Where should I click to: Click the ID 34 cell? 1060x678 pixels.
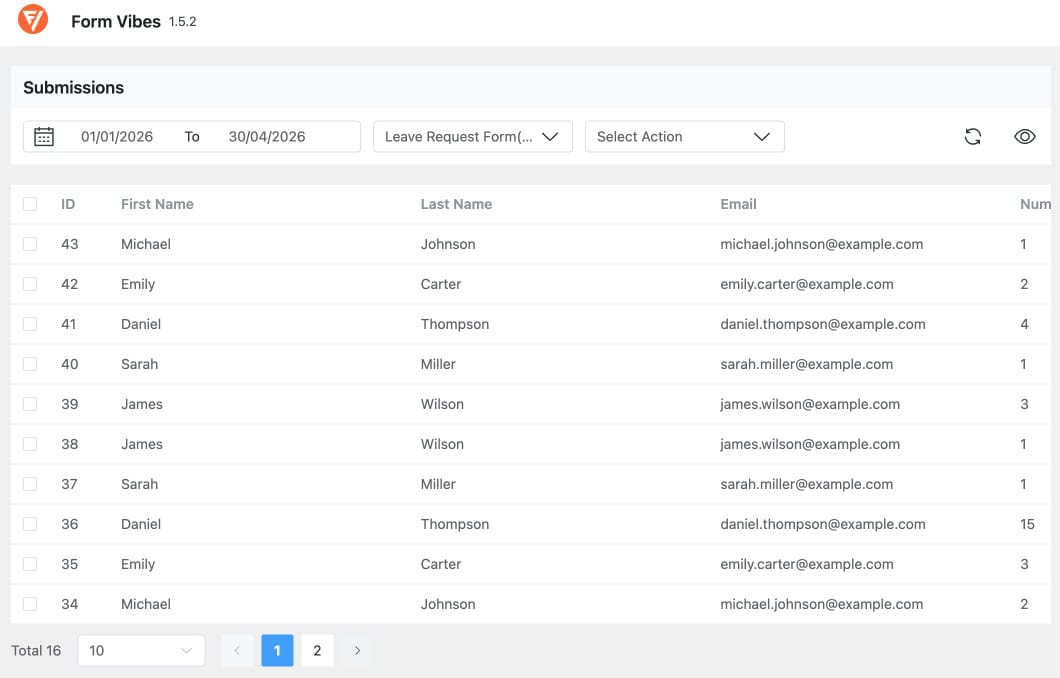click(70, 604)
